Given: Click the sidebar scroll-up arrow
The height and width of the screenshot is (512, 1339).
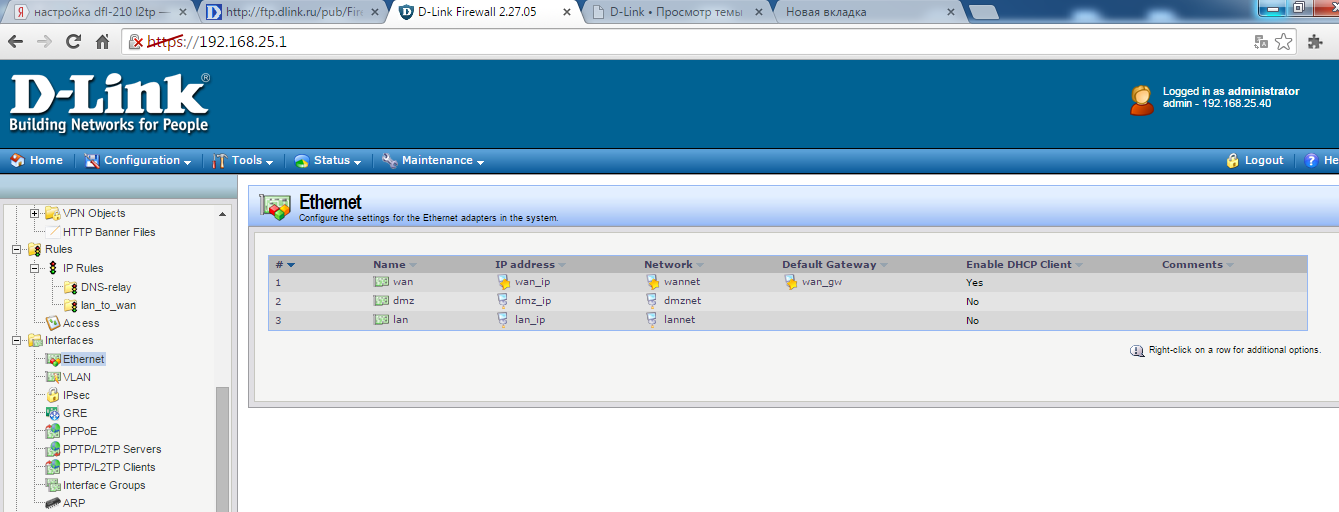Looking at the screenshot, I should [223, 214].
